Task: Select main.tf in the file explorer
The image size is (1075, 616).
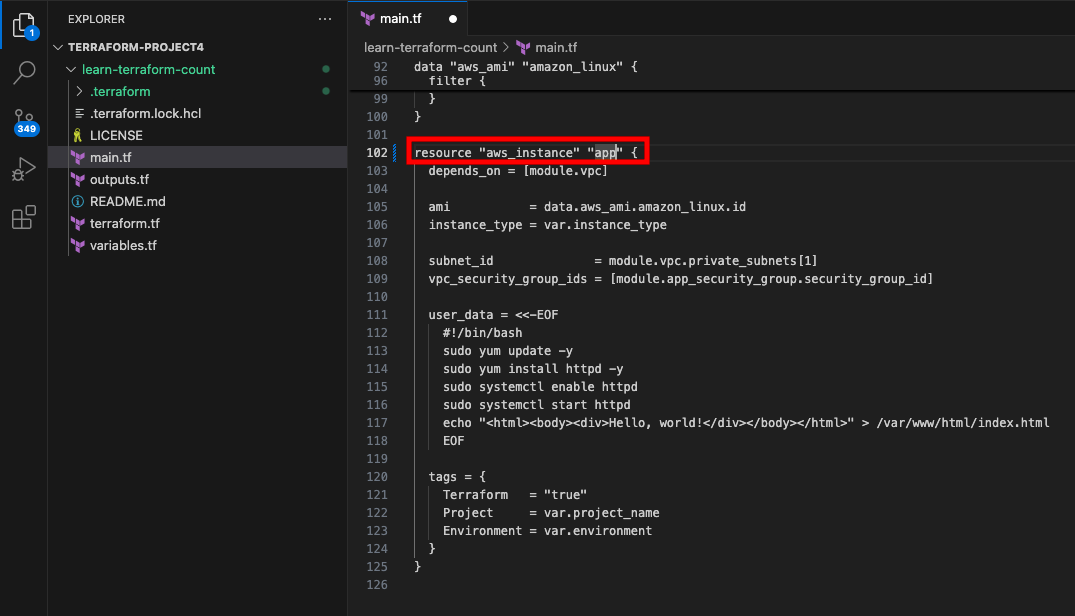Action: (198, 157)
